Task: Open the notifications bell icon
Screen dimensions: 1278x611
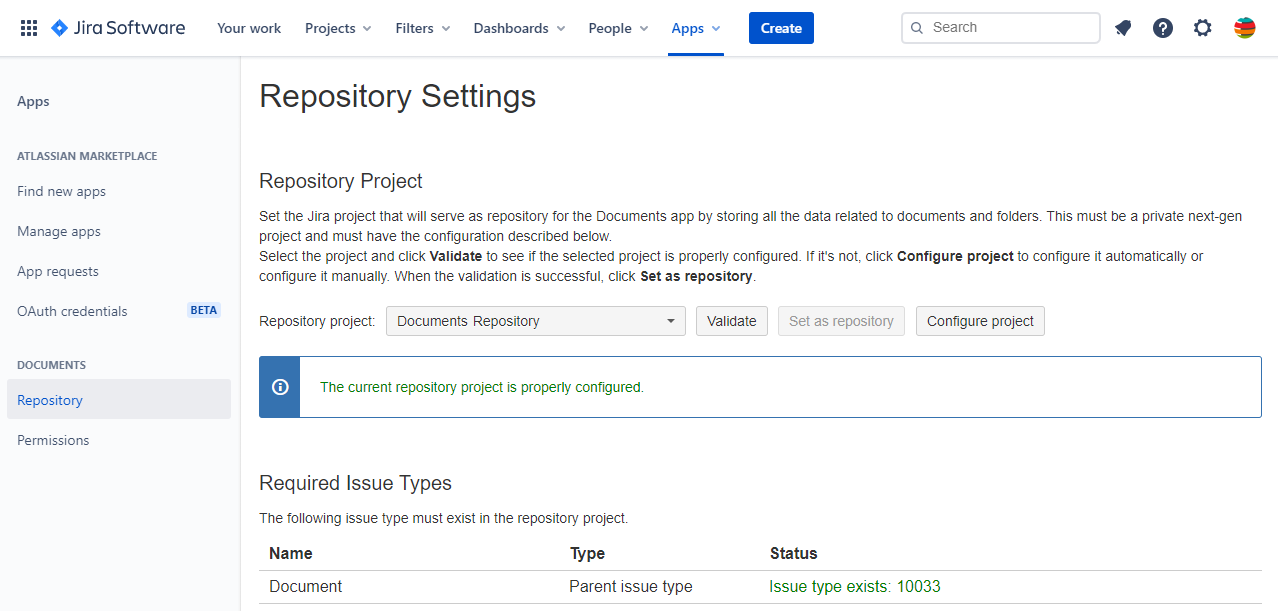Action: pos(1123,28)
